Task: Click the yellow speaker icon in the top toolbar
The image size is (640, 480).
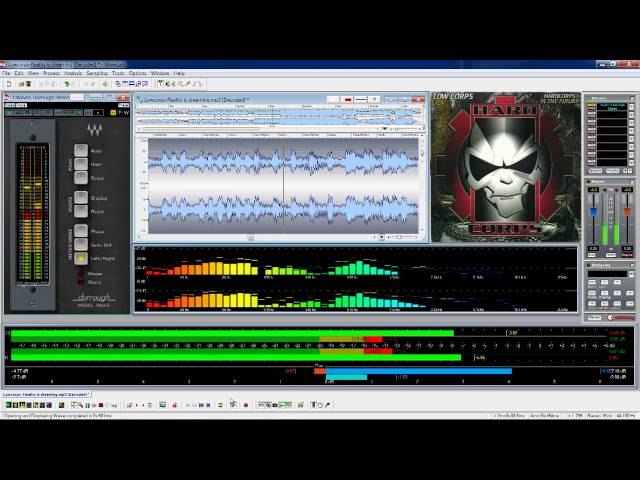Action: click(x=105, y=84)
